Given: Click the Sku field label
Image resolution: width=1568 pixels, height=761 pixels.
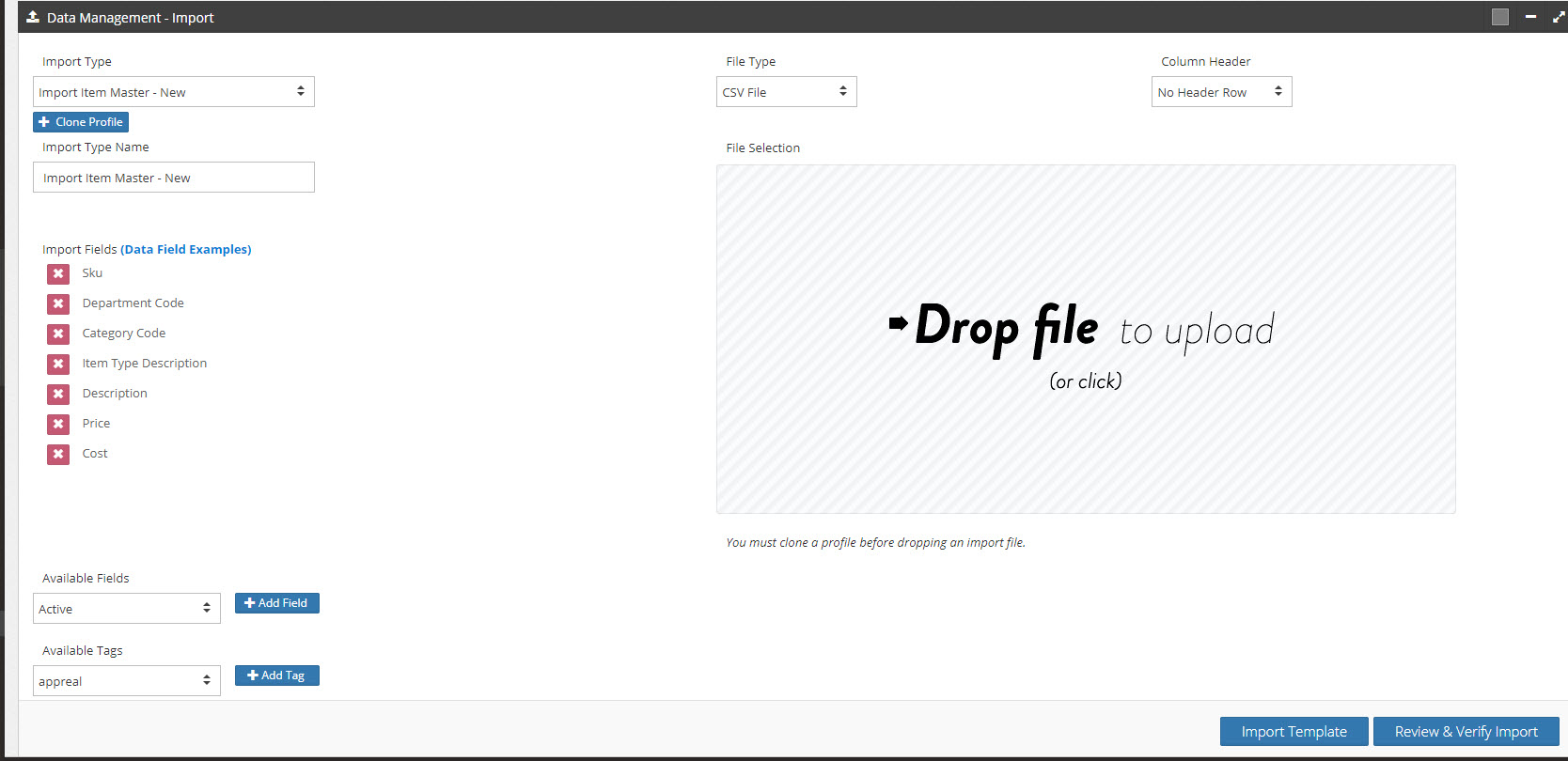Looking at the screenshot, I should [92, 273].
